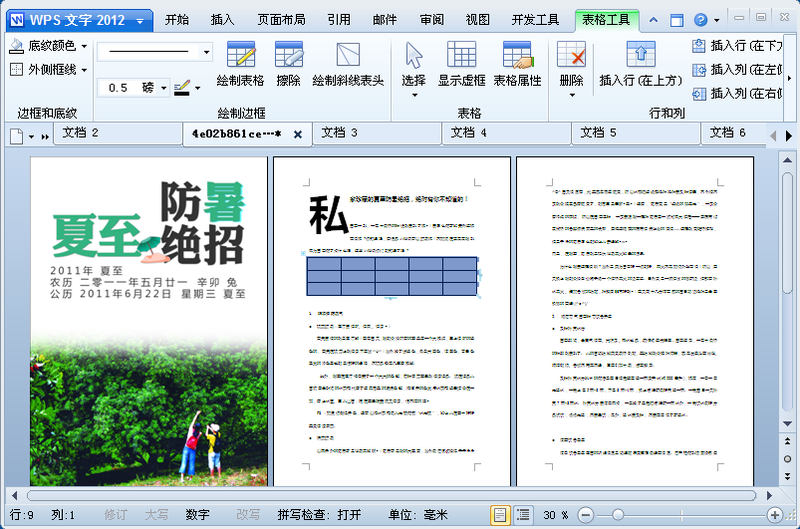Click the line width 0.5 磅 field
Viewport: 800px width, 529px height.
pyautogui.click(x=131, y=88)
